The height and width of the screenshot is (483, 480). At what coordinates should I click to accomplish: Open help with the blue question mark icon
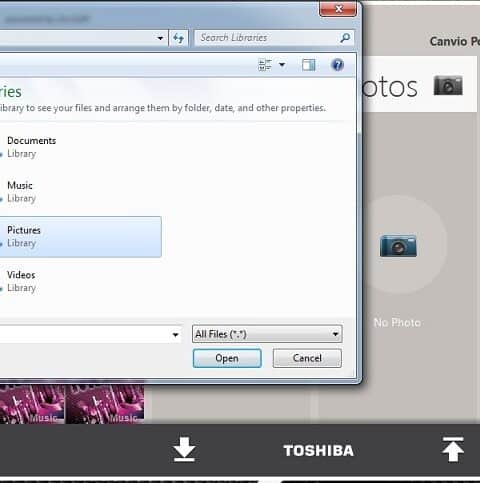click(337, 65)
